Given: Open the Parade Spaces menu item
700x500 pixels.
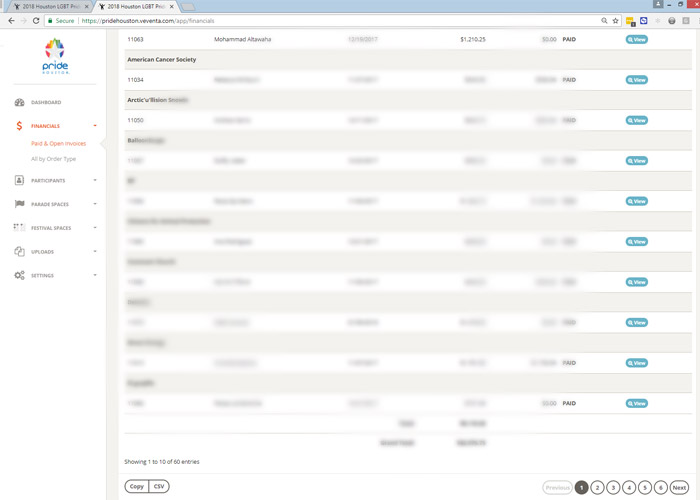Looking at the screenshot, I should [50, 204].
